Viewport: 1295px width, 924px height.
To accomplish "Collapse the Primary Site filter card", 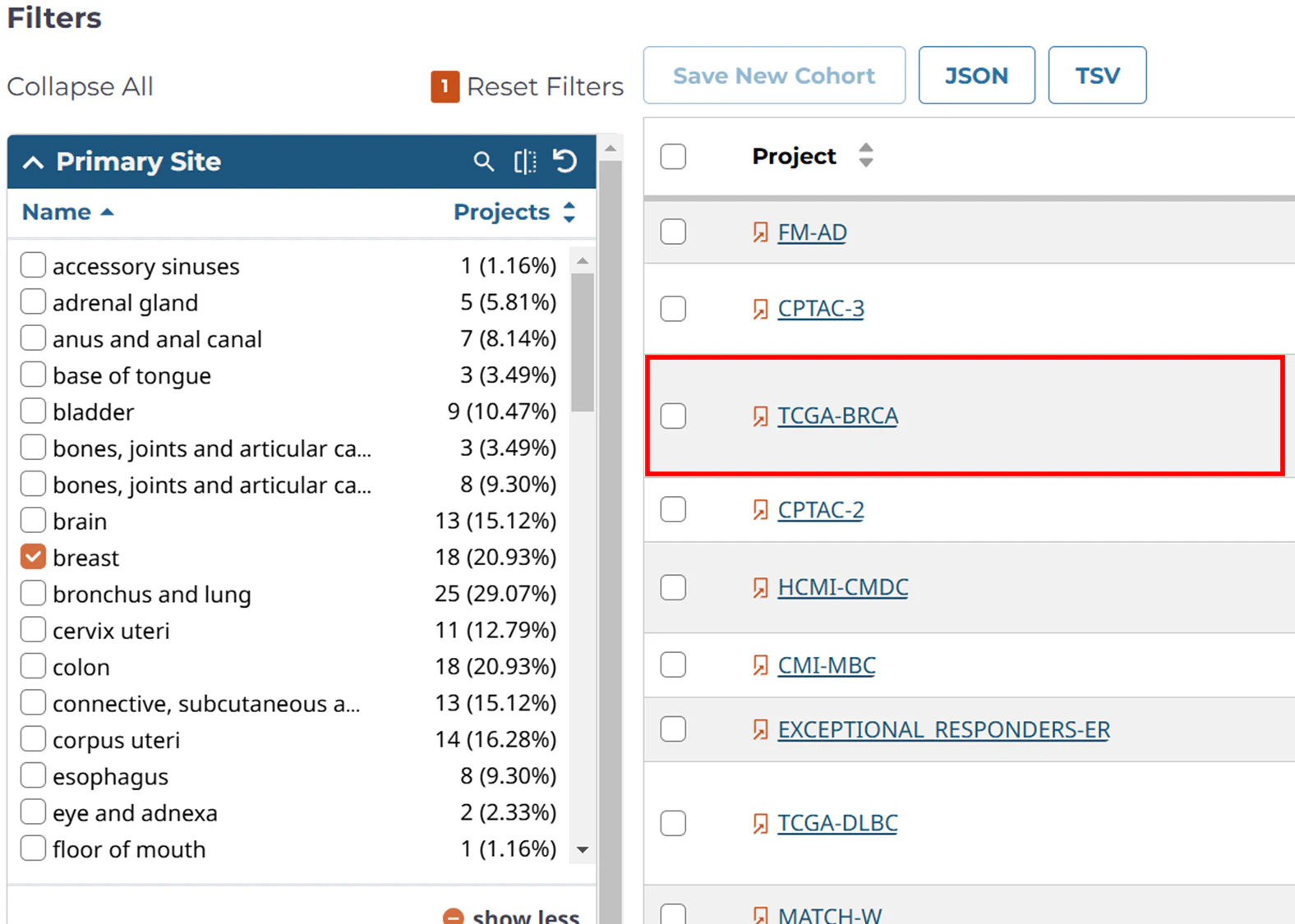I will coord(33,162).
